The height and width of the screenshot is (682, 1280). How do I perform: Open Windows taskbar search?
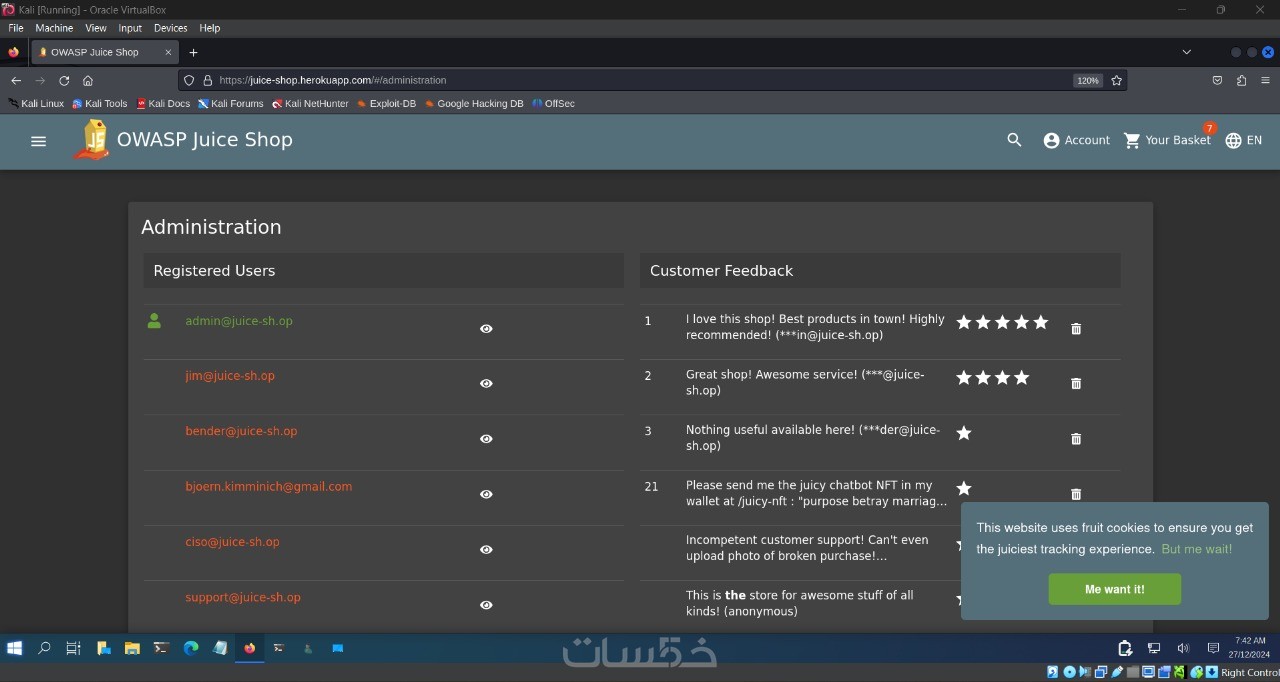point(44,648)
